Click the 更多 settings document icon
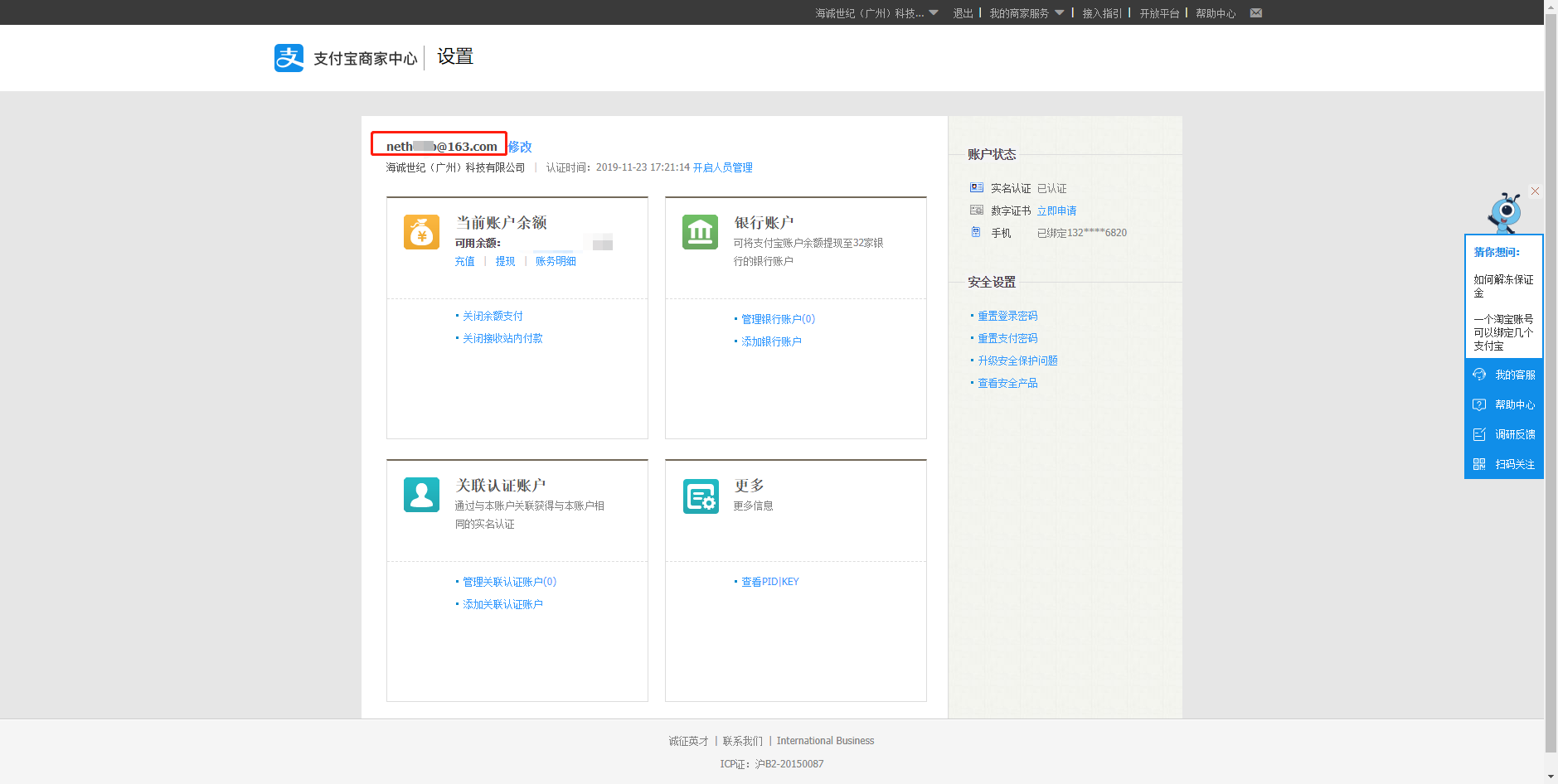 pos(700,496)
